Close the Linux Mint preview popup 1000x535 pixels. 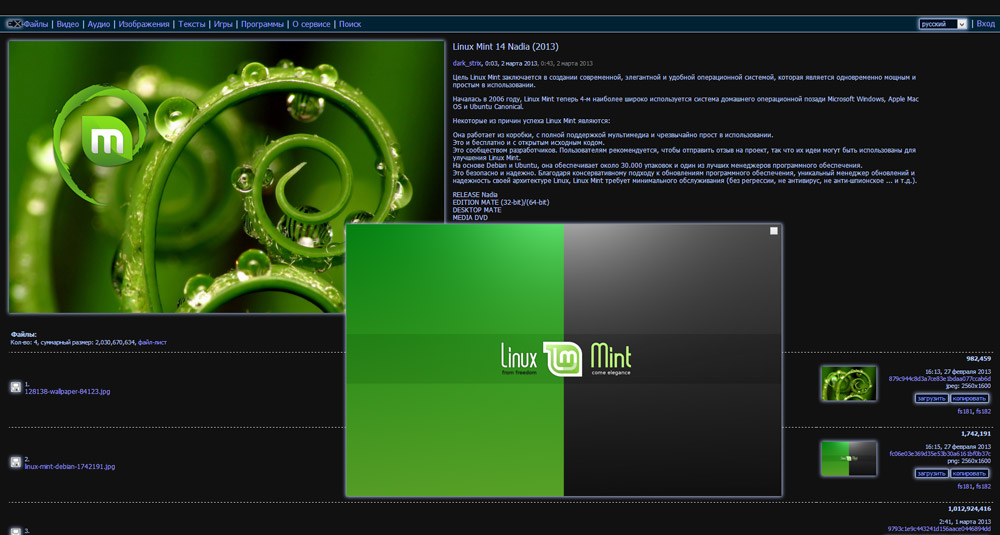[x=774, y=231]
